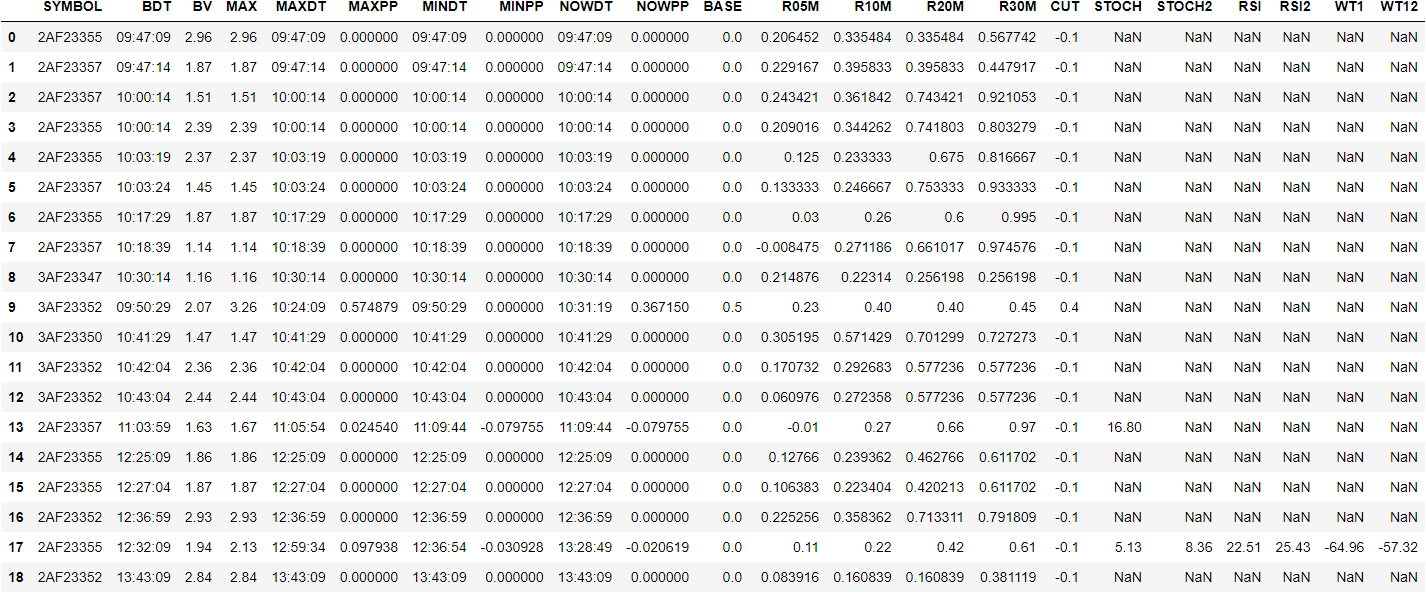Image resolution: width=1426 pixels, height=593 pixels.
Task: Click MAXDT value 12:59:34
Action: (298, 548)
